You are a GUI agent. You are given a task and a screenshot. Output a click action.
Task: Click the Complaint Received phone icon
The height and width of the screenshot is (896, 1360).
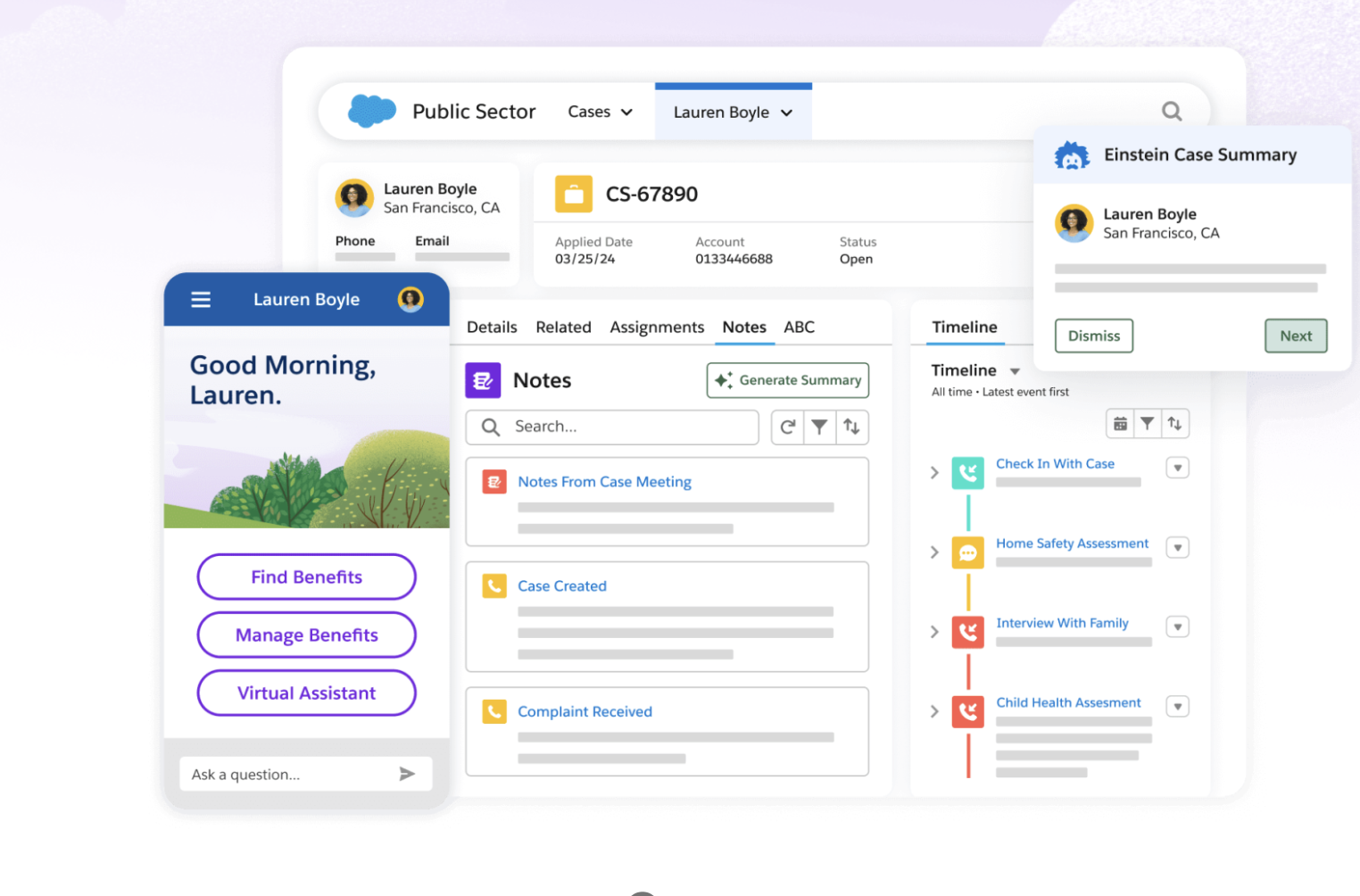[x=494, y=711]
